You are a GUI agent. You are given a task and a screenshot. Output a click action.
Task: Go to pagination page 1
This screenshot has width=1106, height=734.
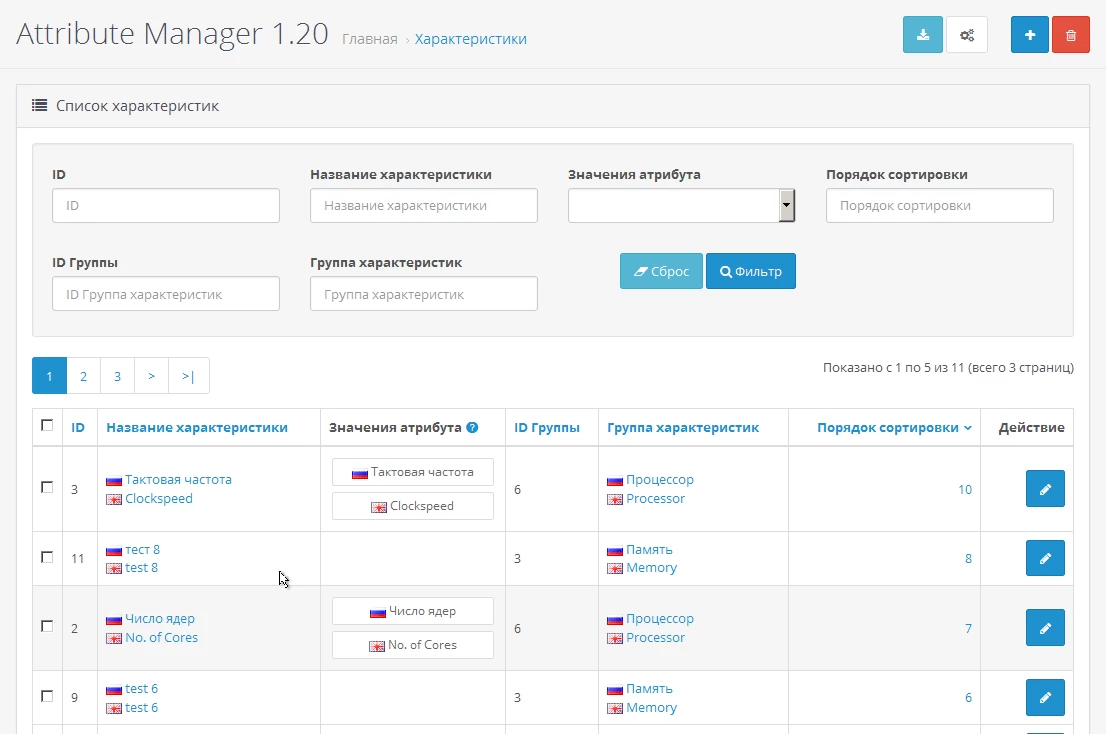[49, 376]
